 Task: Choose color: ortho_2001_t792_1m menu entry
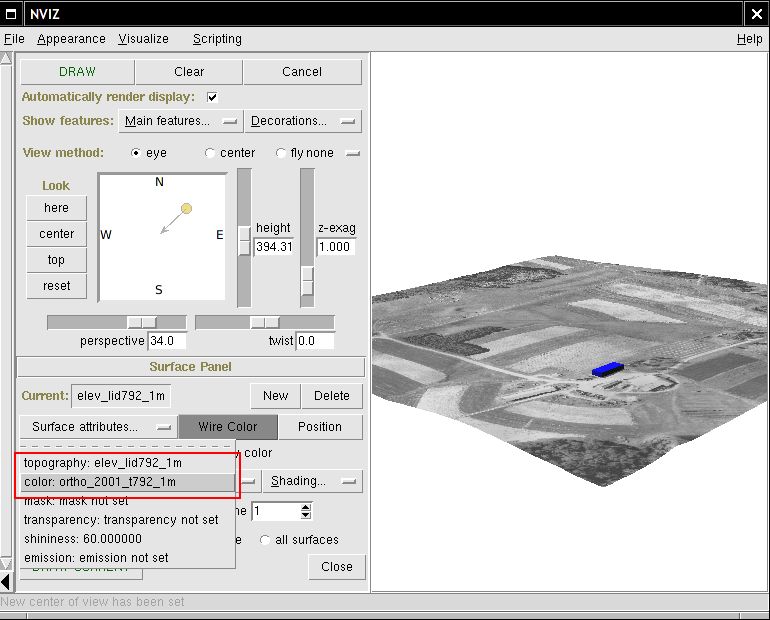click(x=100, y=482)
